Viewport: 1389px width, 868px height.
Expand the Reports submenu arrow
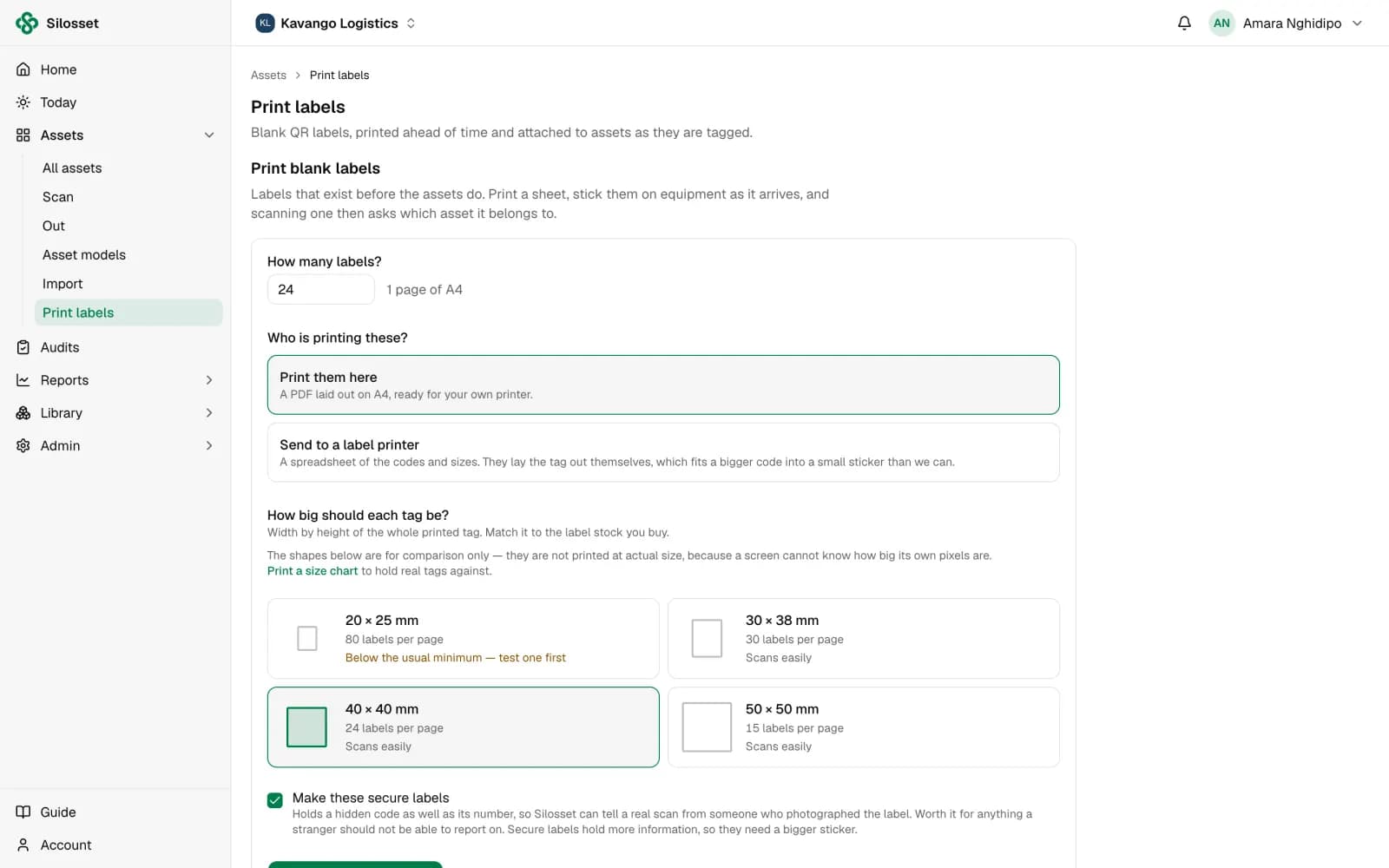tap(209, 380)
